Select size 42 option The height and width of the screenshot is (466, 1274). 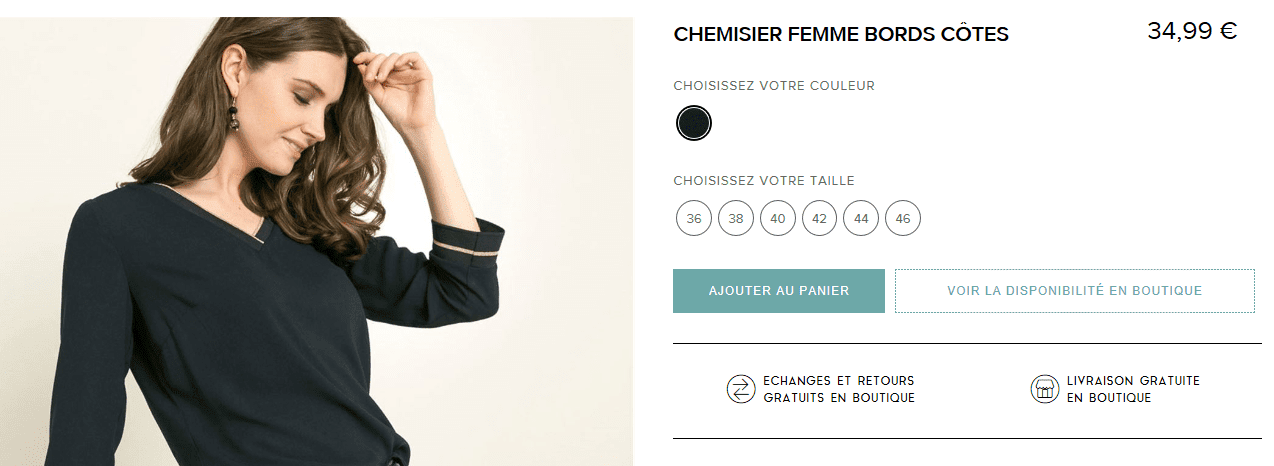pyautogui.click(x=819, y=218)
